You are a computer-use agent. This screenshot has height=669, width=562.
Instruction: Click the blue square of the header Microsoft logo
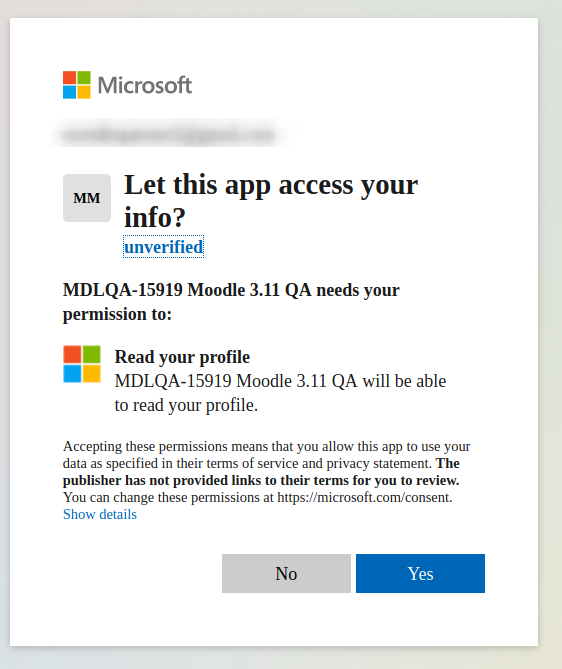coord(70,92)
